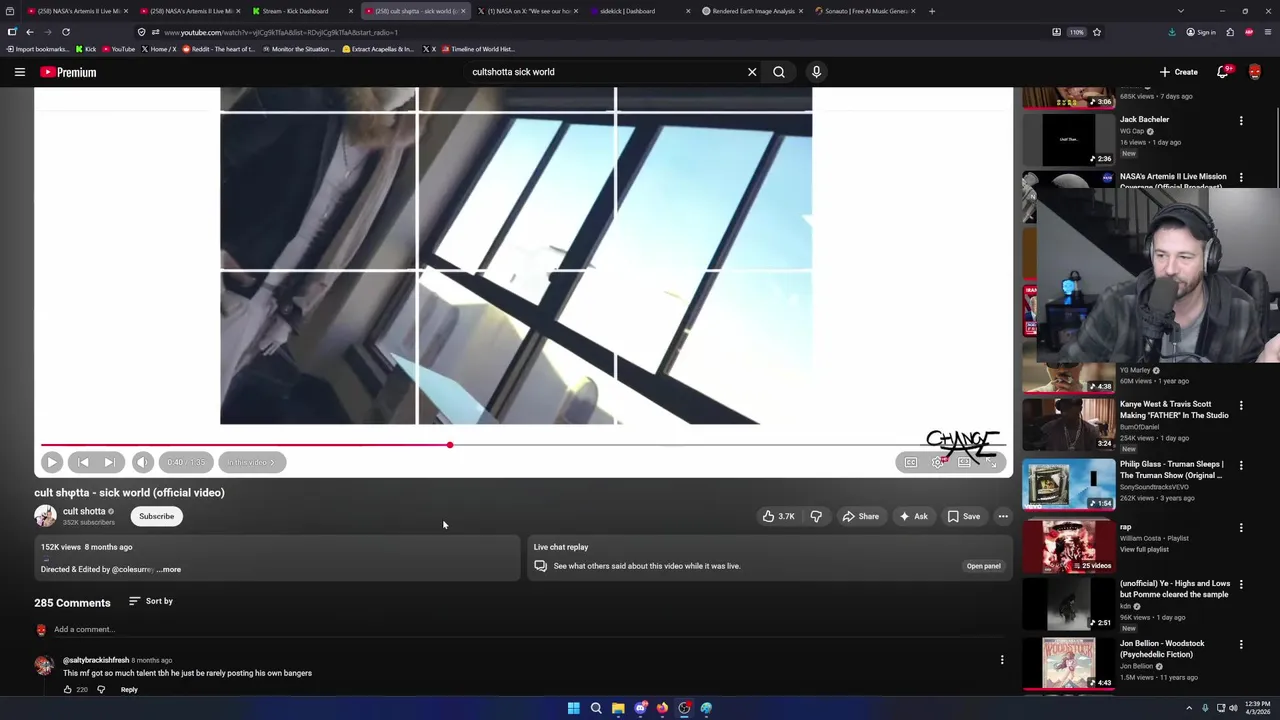Skip to next video

coord(109,462)
